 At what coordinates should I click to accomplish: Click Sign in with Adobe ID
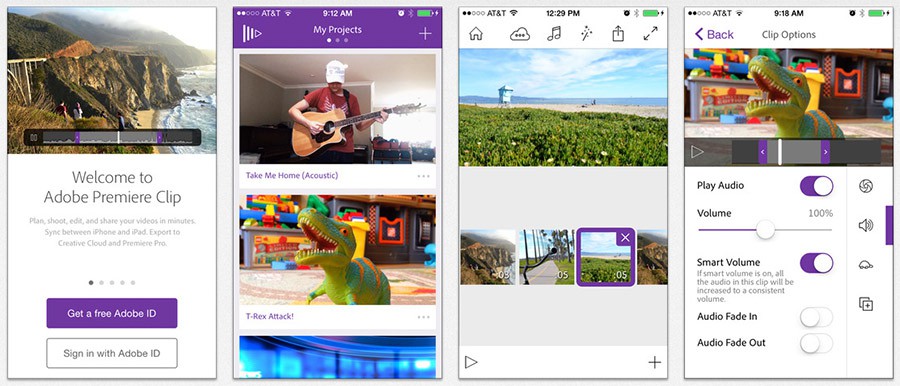112,353
